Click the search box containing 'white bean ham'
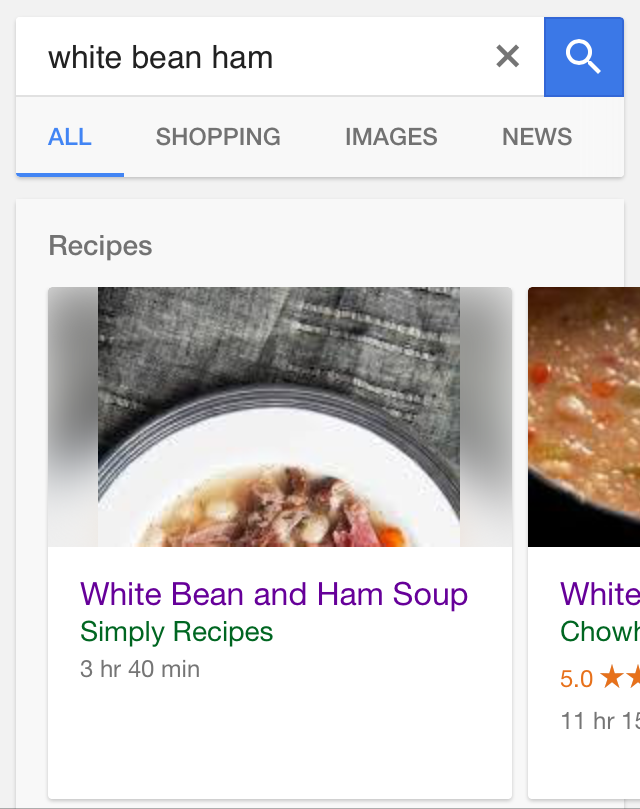 250,57
